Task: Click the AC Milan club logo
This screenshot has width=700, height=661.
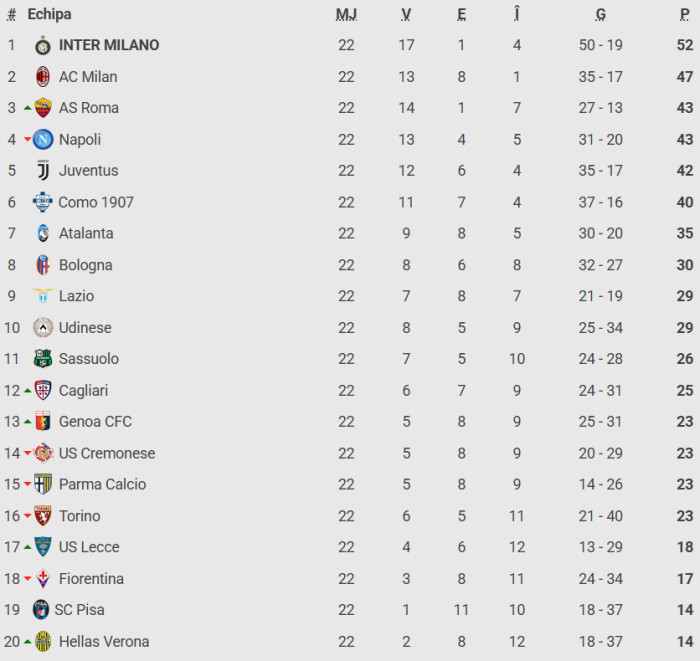Action: click(x=42, y=77)
